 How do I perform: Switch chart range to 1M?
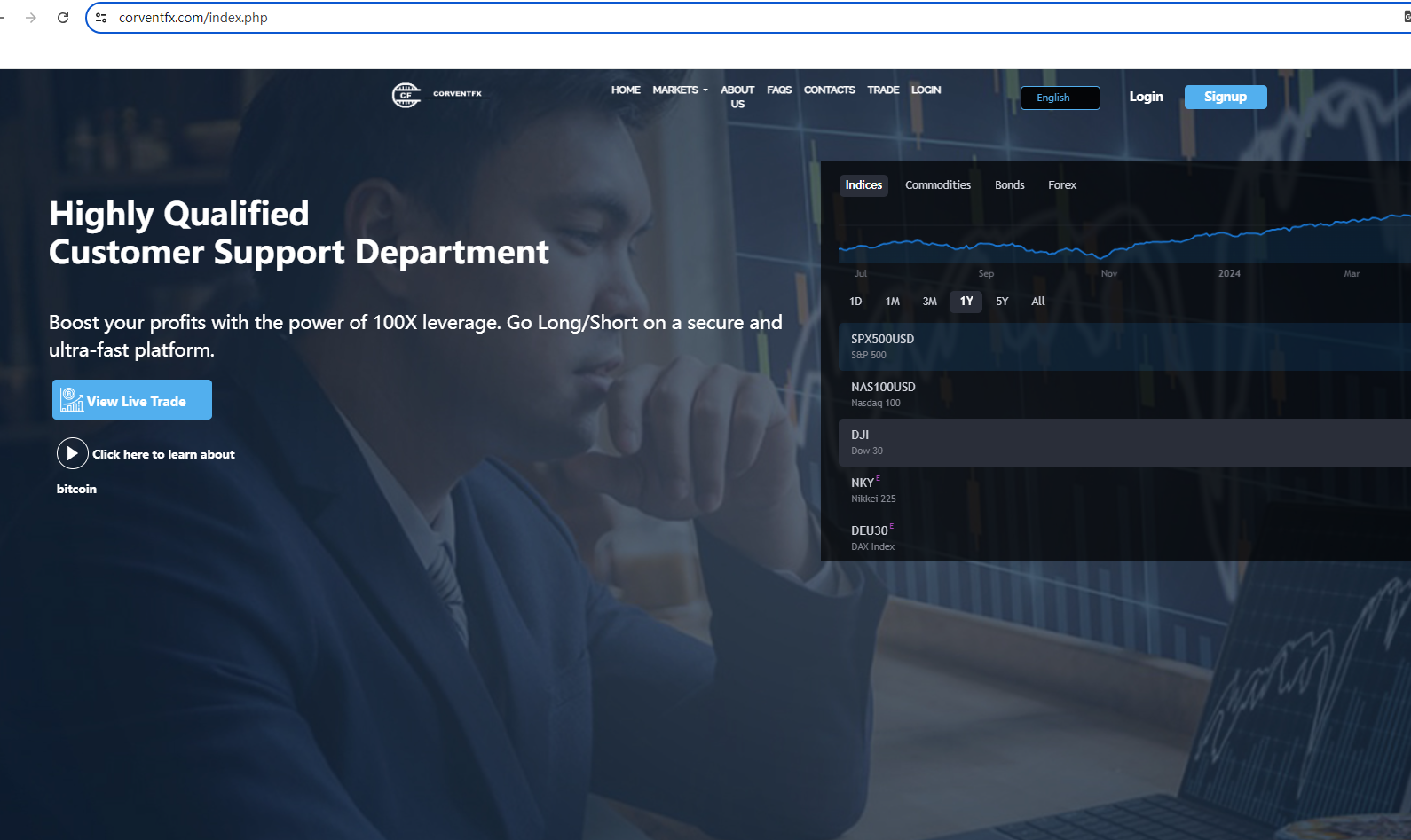click(x=892, y=302)
